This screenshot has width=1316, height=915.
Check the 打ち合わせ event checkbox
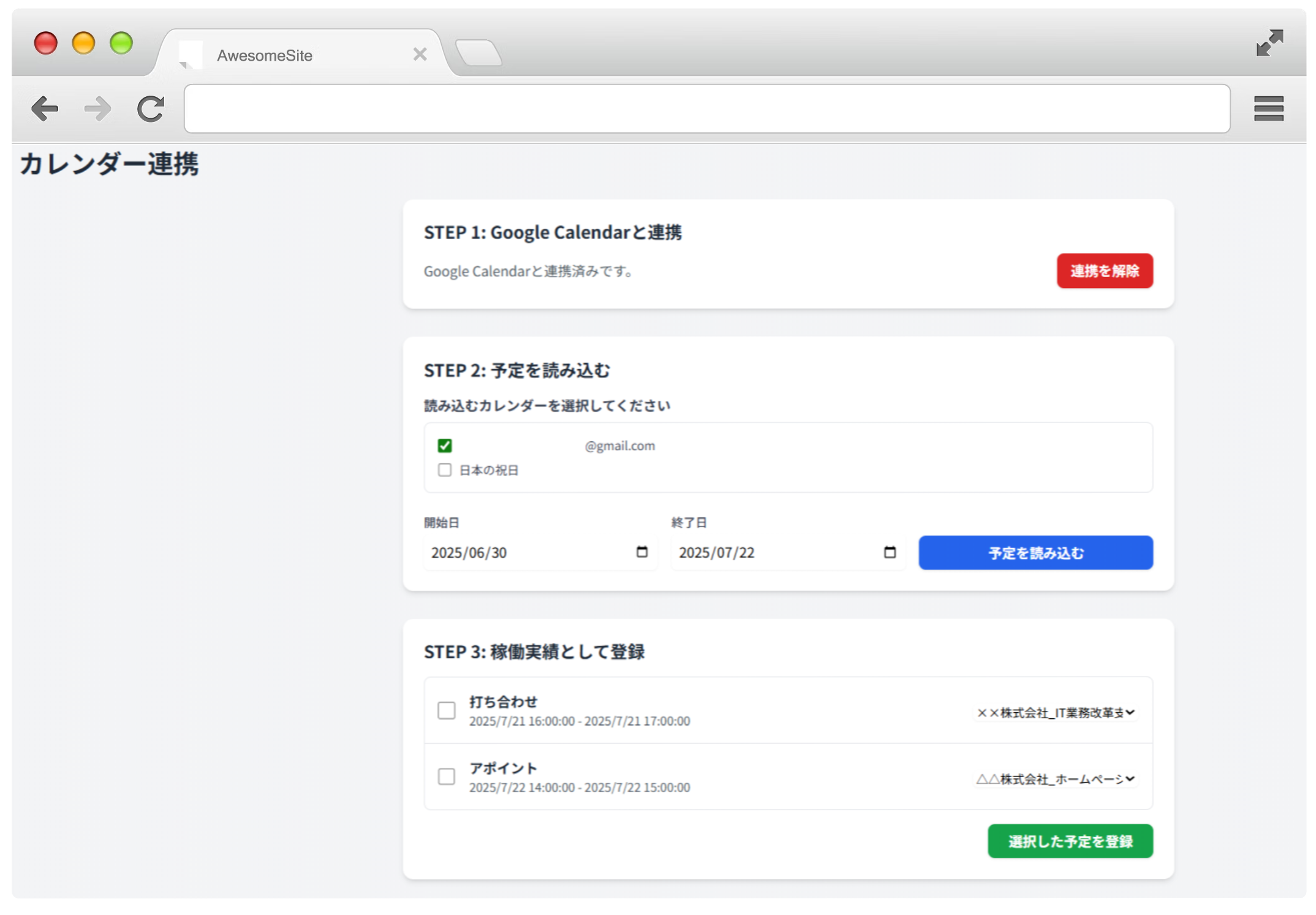click(447, 710)
